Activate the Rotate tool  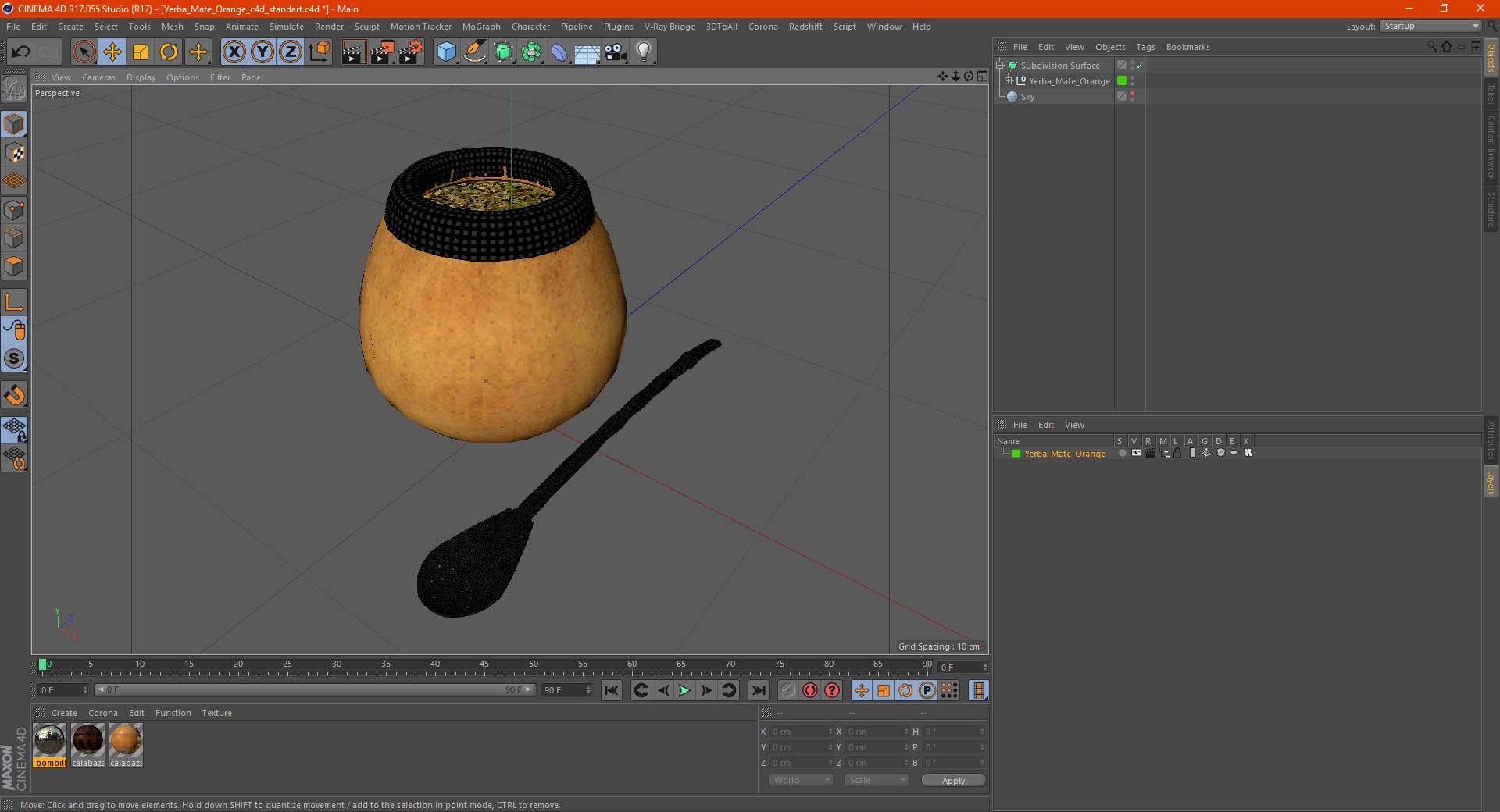(169, 52)
